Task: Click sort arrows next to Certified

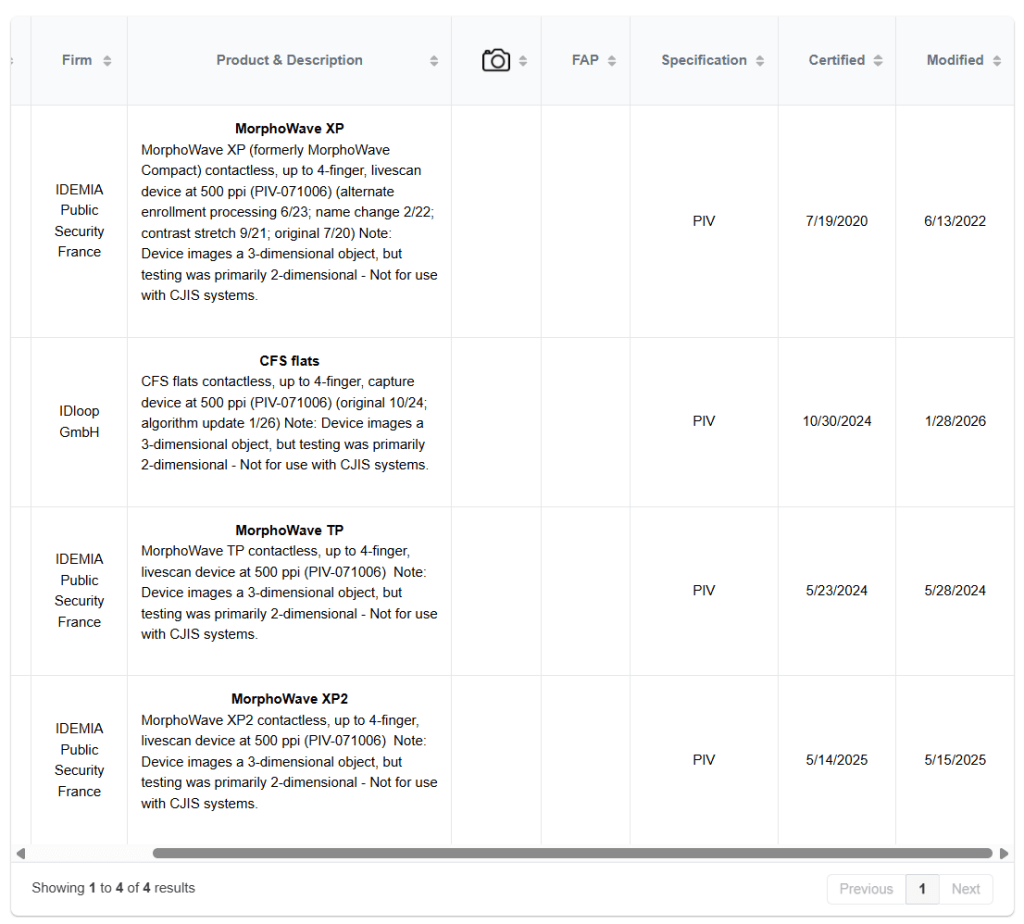Action: [x=878, y=61]
